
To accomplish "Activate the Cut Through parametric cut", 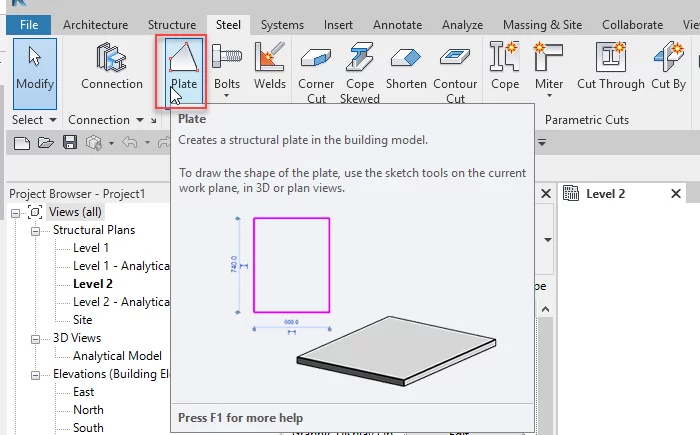I will point(610,68).
